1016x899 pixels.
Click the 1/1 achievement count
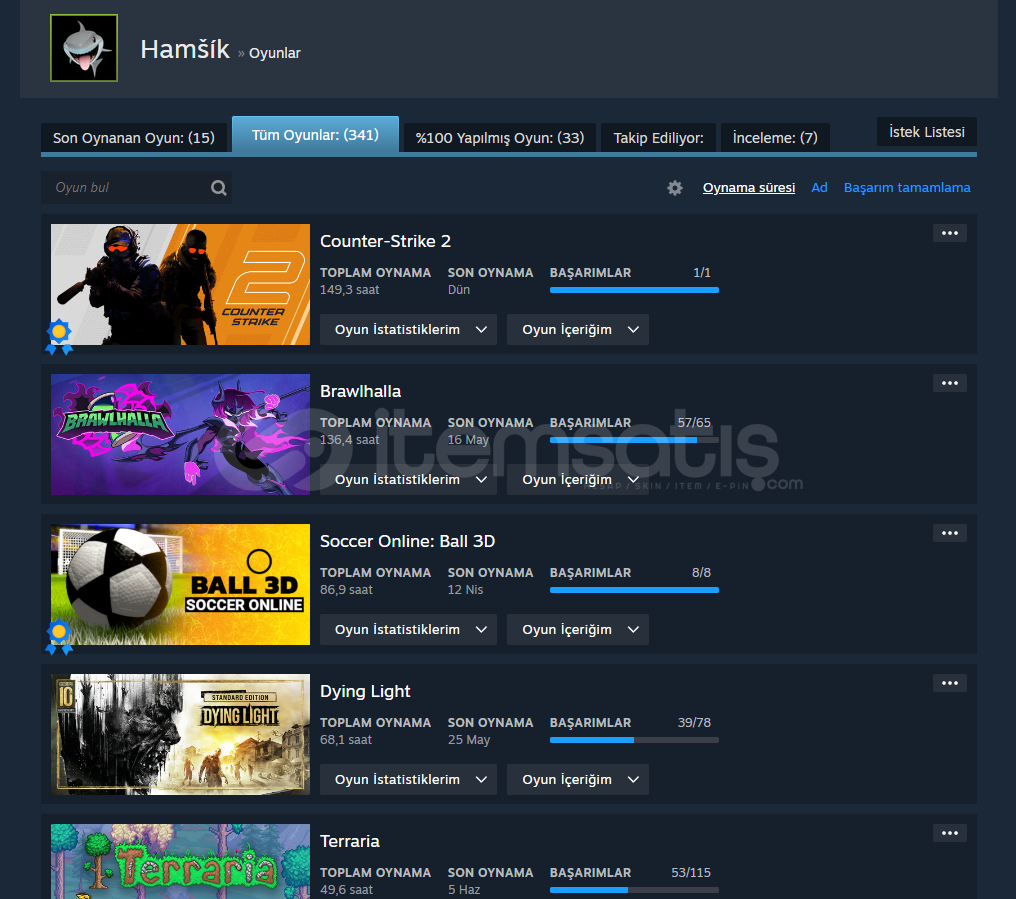tap(702, 273)
